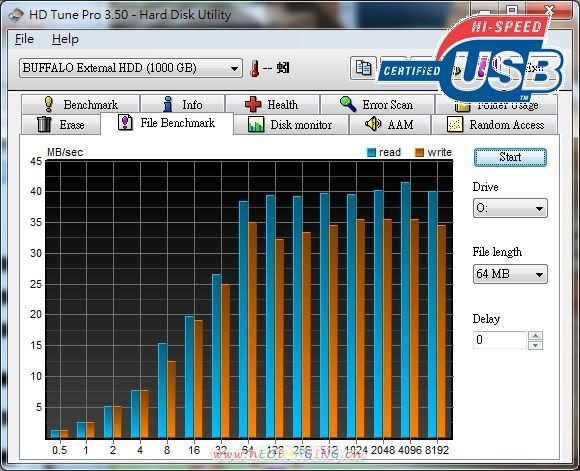Click the blue read legend swatch
Screen dimensions: 580x471
pos(371,152)
